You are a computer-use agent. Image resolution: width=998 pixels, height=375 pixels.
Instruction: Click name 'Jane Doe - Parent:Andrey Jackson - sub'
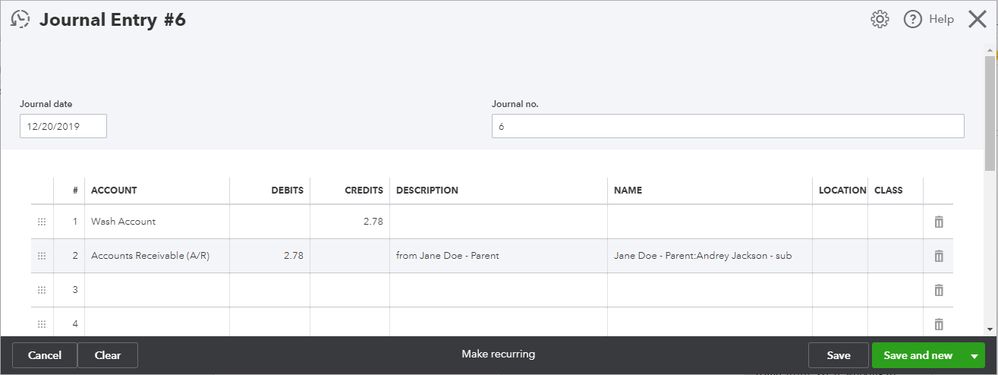(x=703, y=256)
